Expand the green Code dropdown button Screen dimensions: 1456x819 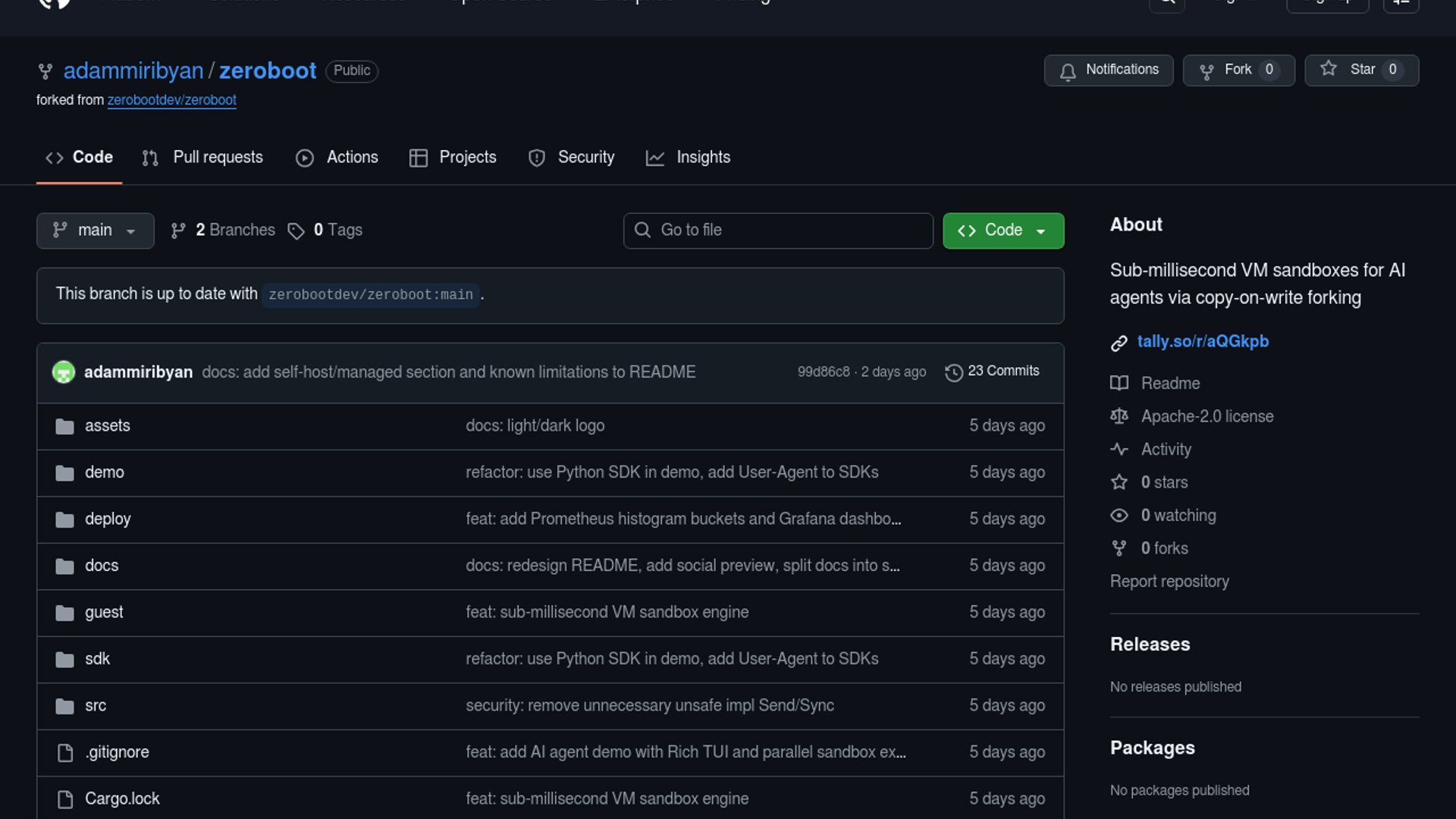point(1003,231)
